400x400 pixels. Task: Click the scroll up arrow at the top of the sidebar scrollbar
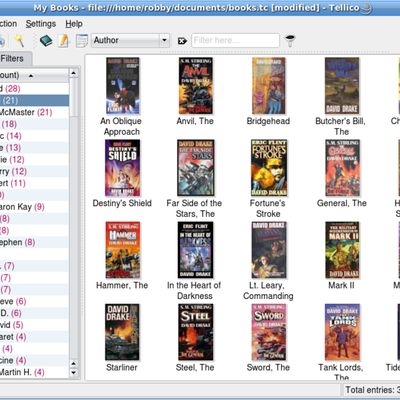coord(74,73)
